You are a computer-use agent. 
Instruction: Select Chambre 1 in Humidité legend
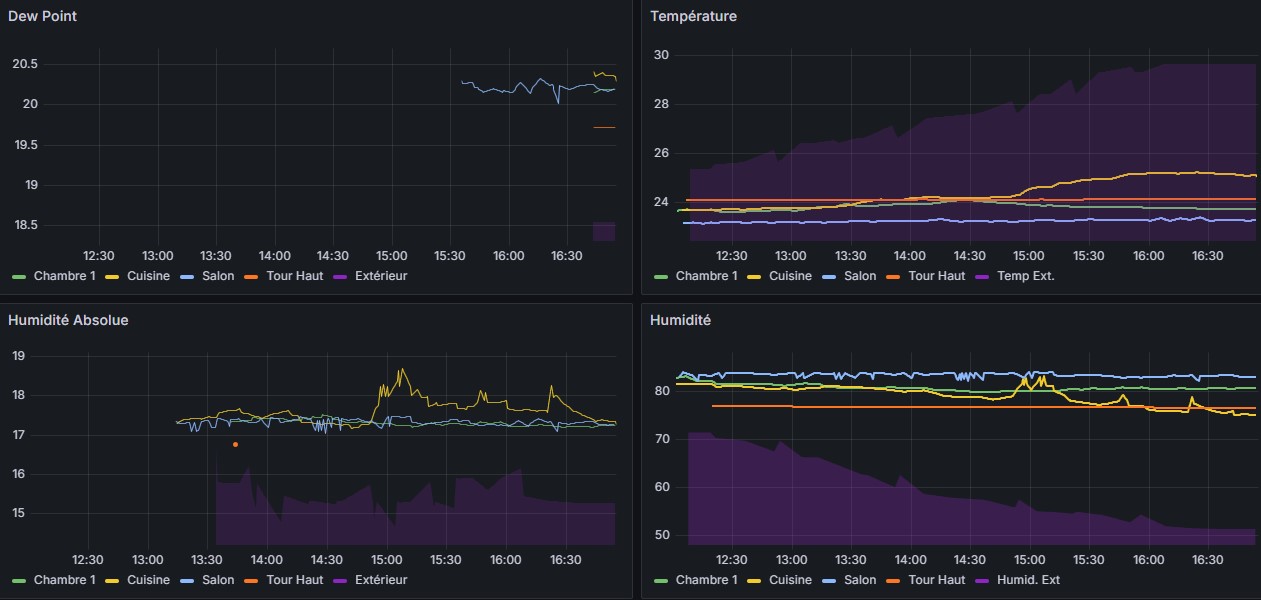coord(706,579)
